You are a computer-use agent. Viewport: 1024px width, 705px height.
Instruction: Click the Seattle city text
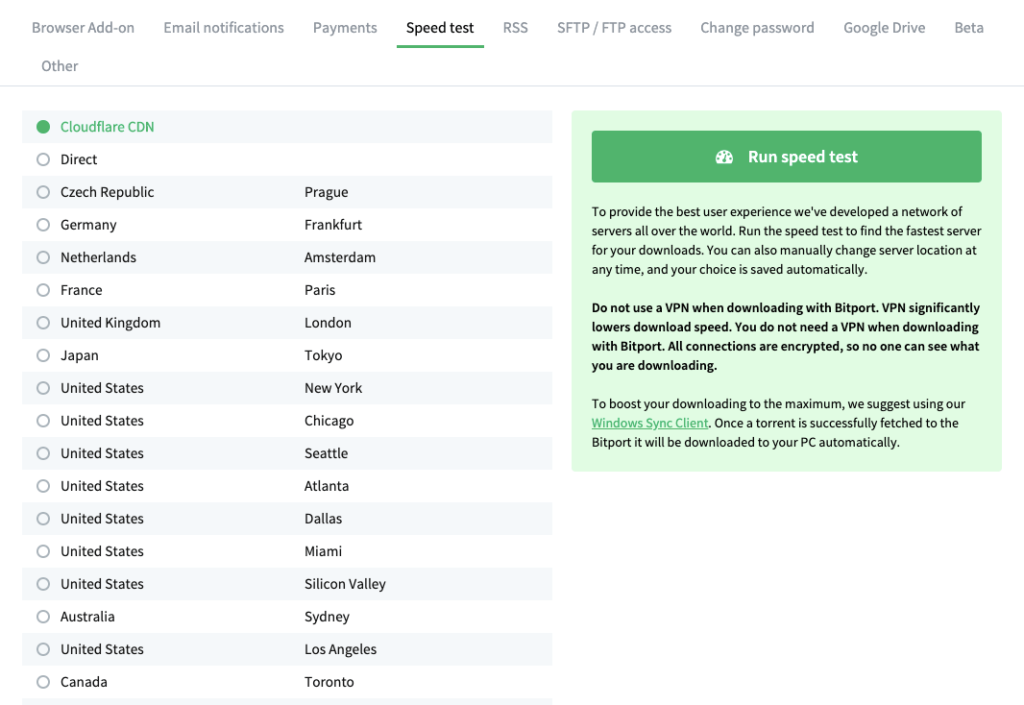[326, 453]
